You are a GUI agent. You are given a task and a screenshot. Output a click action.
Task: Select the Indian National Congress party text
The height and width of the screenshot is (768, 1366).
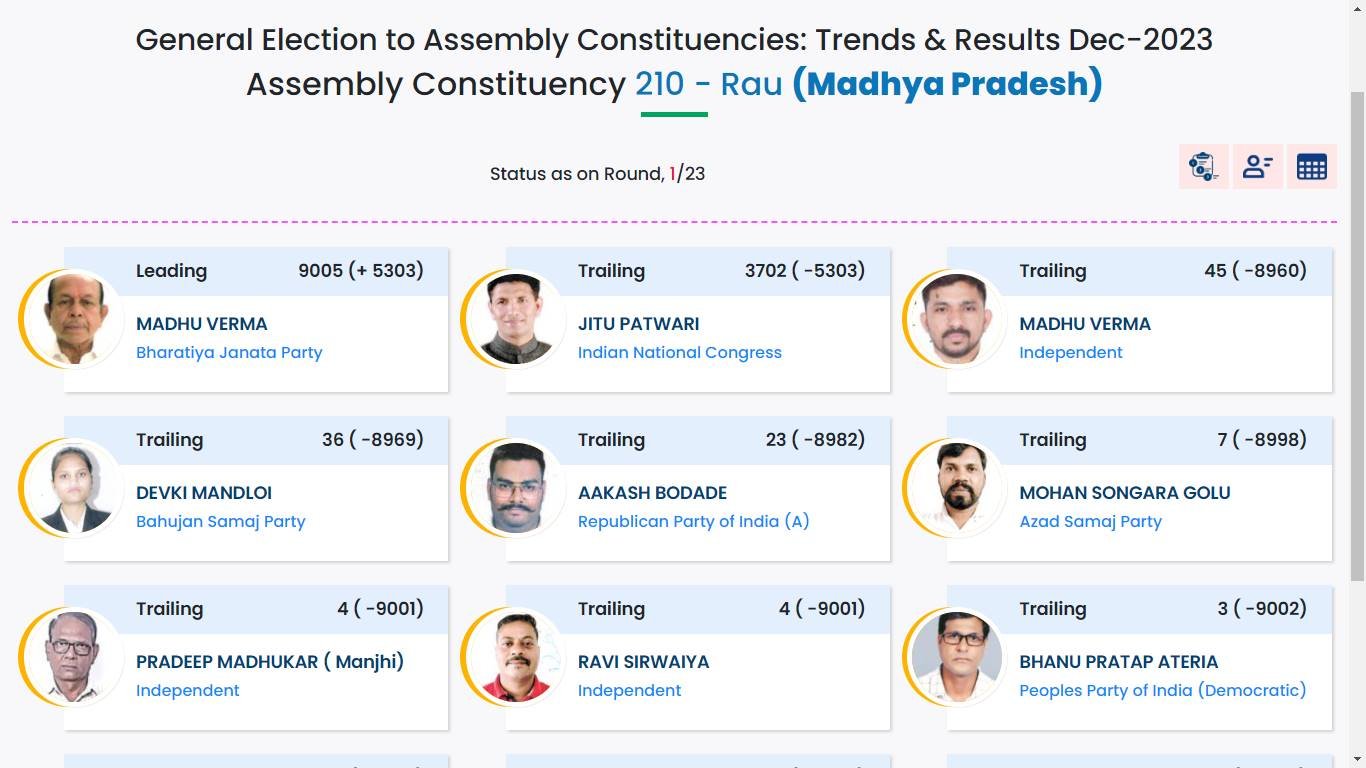tap(679, 352)
